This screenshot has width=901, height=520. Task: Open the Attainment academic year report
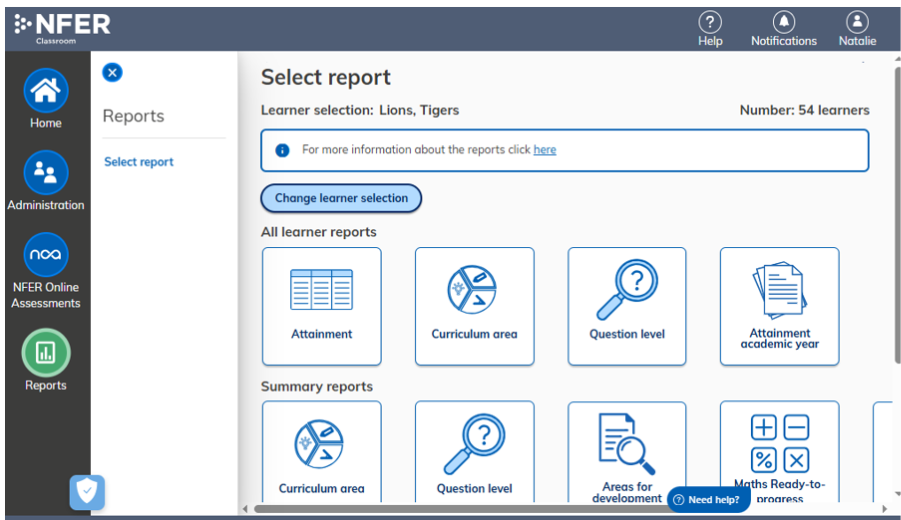(x=780, y=306)
